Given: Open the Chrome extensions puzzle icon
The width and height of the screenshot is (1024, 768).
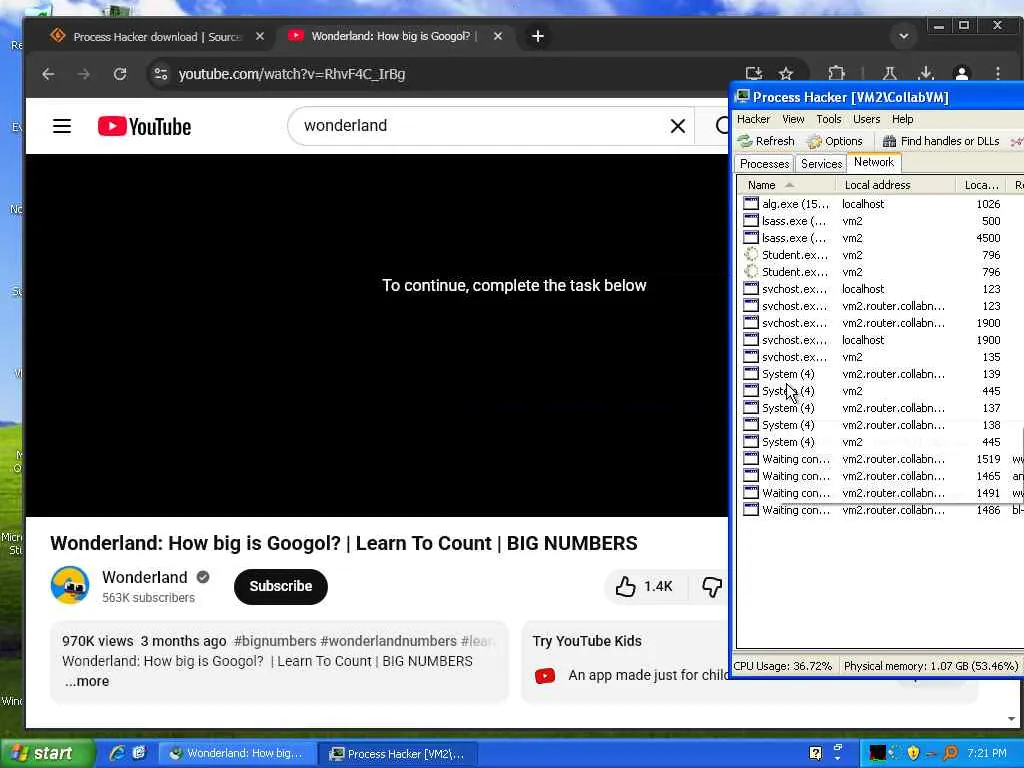Looking at the screenshot, I should pyautogui.click(x=837, y=74).
